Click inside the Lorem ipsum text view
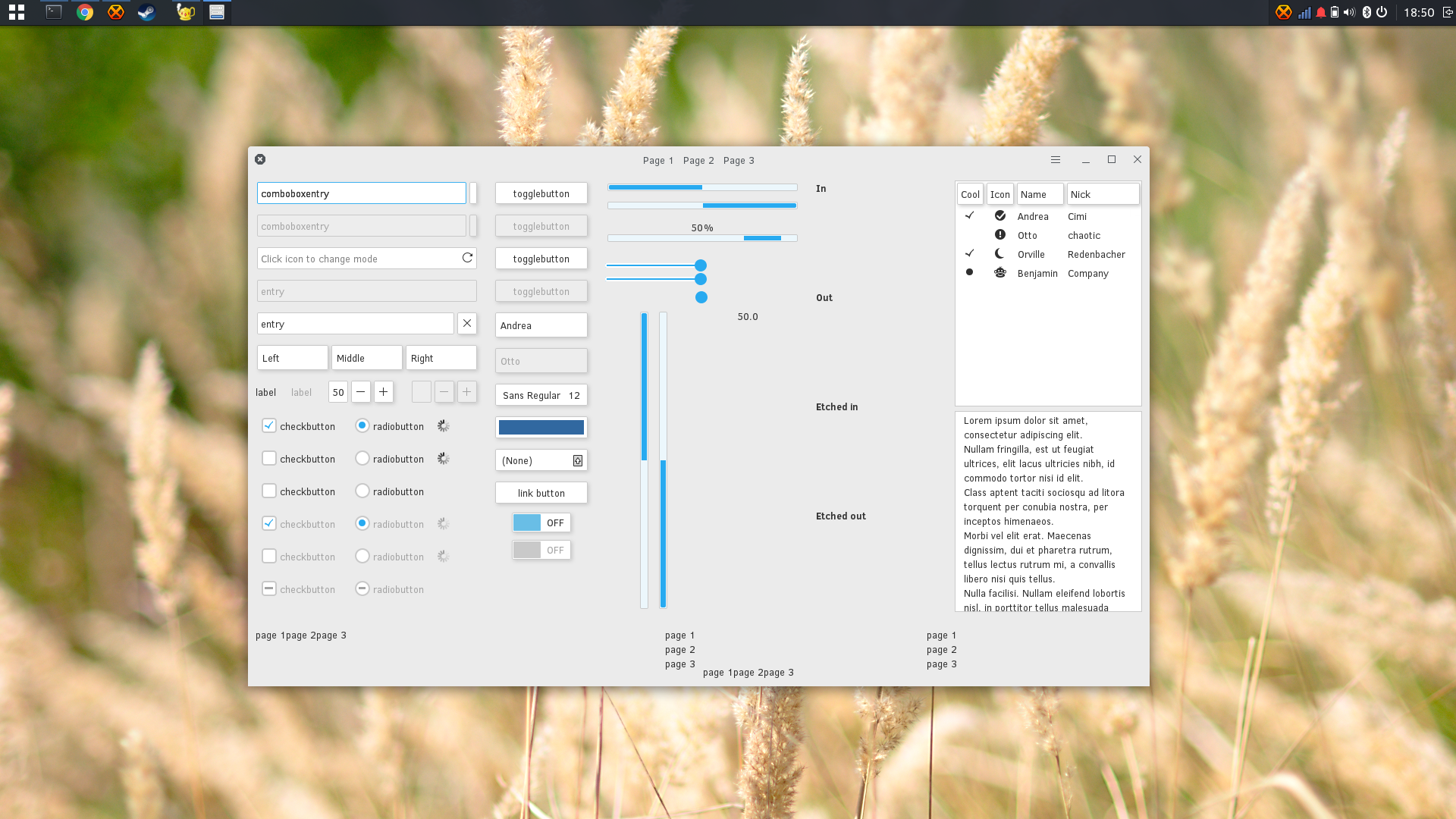1456x819 pixels. (1048, 512)
